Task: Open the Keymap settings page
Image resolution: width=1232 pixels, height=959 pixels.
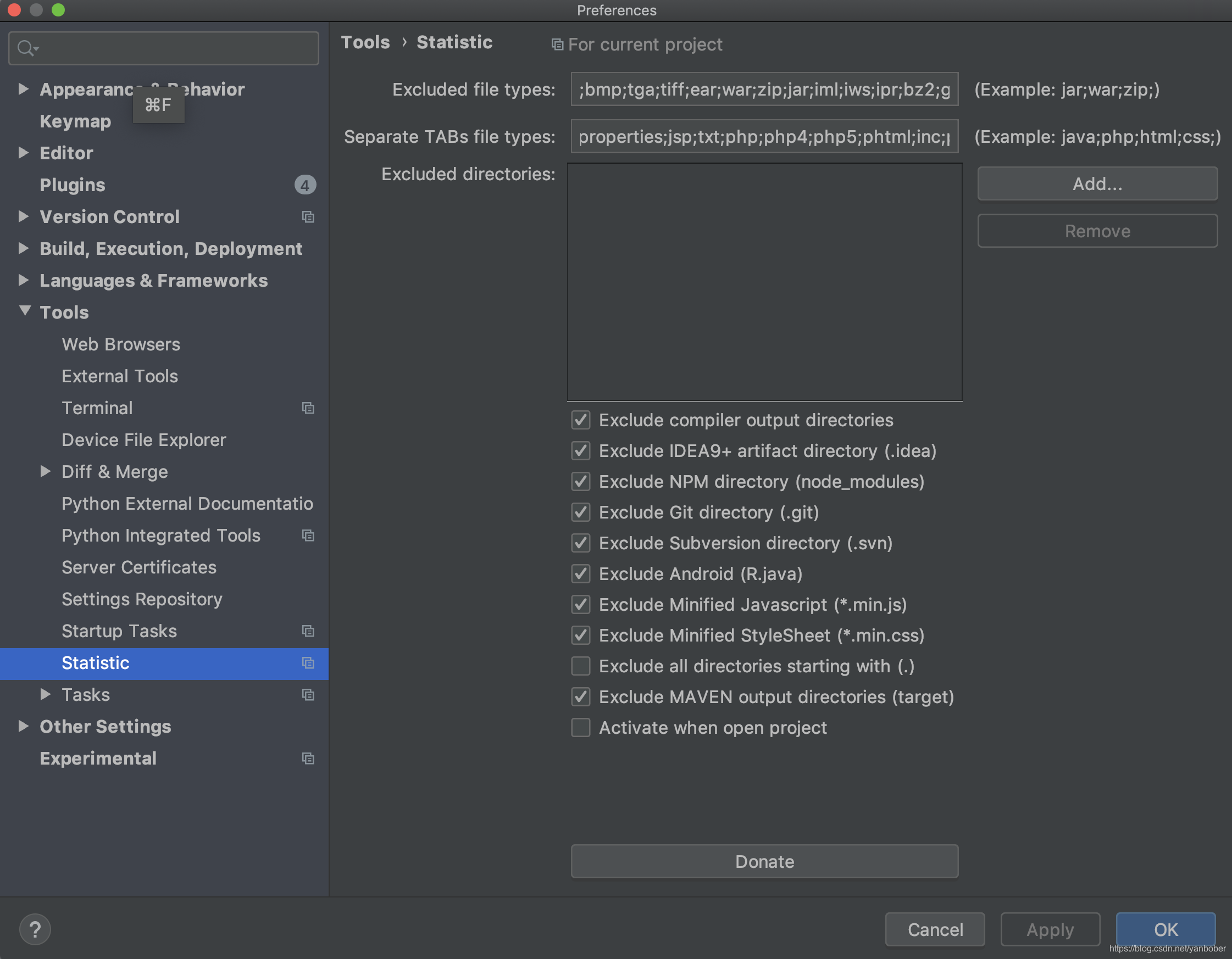Action: pos(75,121)
